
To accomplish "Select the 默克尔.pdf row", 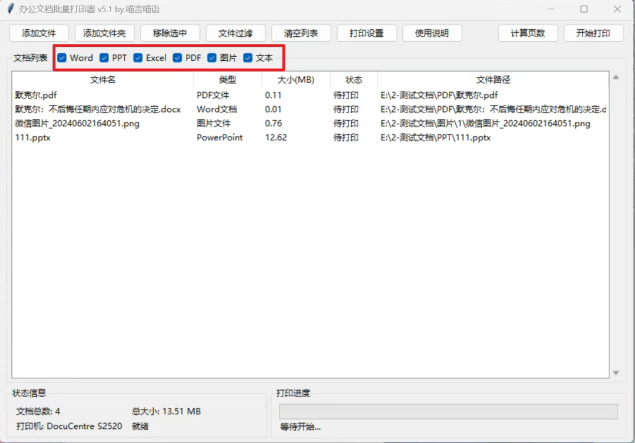I will click(x=310, y=95).
